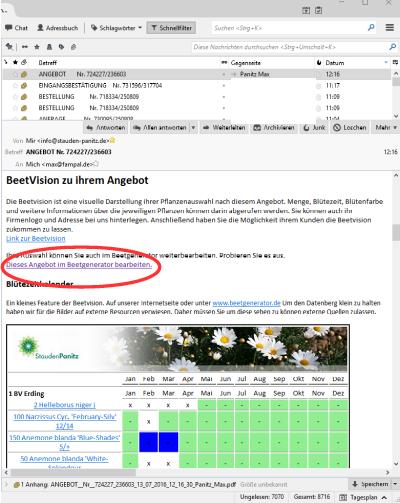Click magnifier icon in quick filter box
This screenshot has height=503, width=400.
point(393,47)
